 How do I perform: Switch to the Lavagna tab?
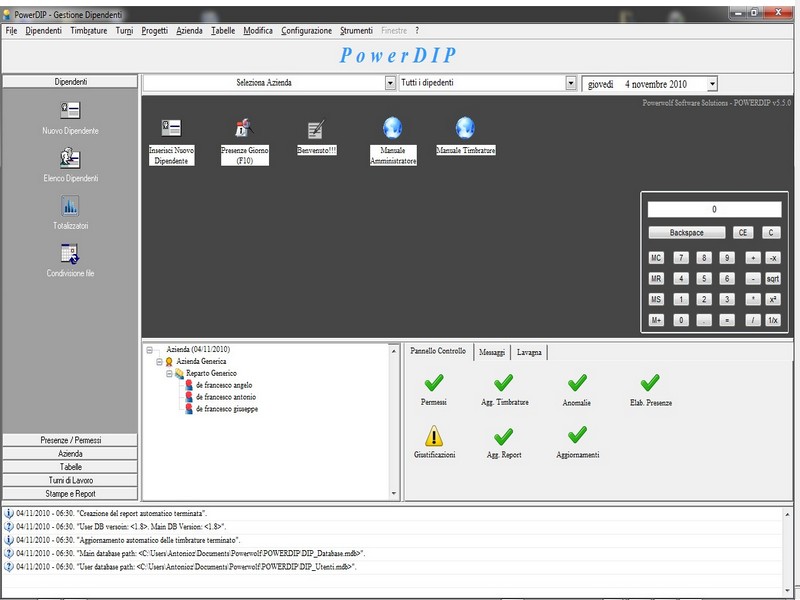coord(529,352)
